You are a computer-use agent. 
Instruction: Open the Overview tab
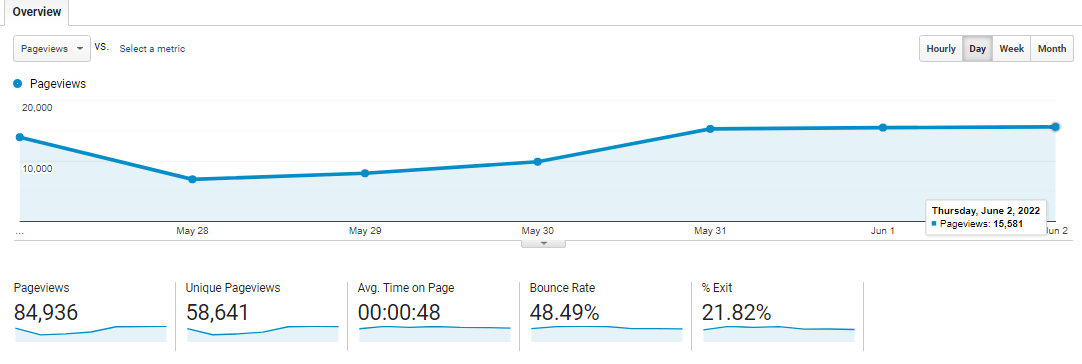point(37,12)
